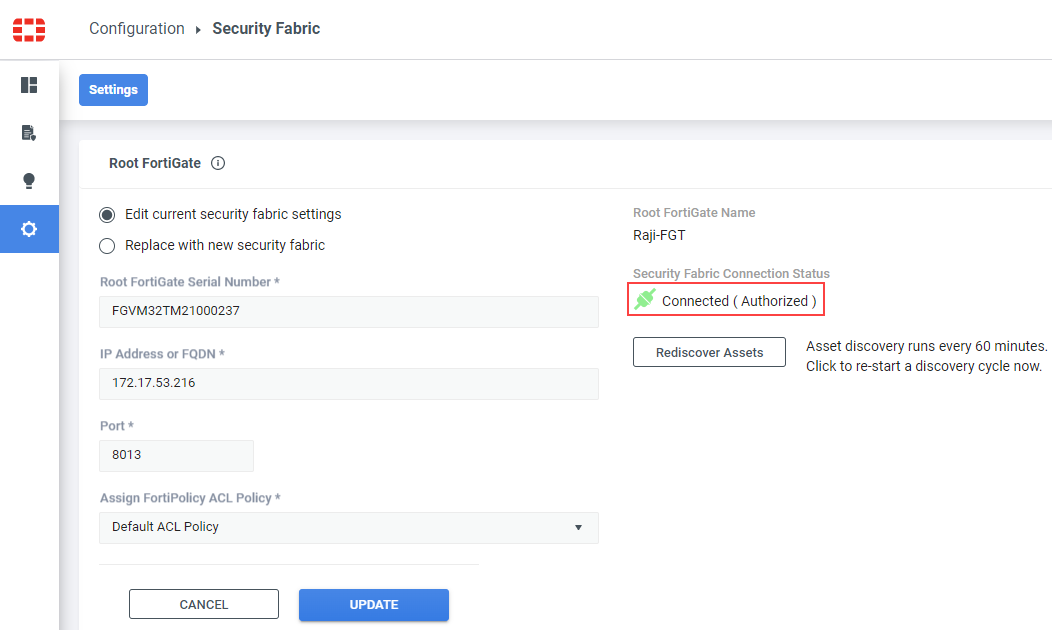
Task: Focus the Root FortiGate Serial Number field
Action: pyautogui.click(x=349, y=311)
